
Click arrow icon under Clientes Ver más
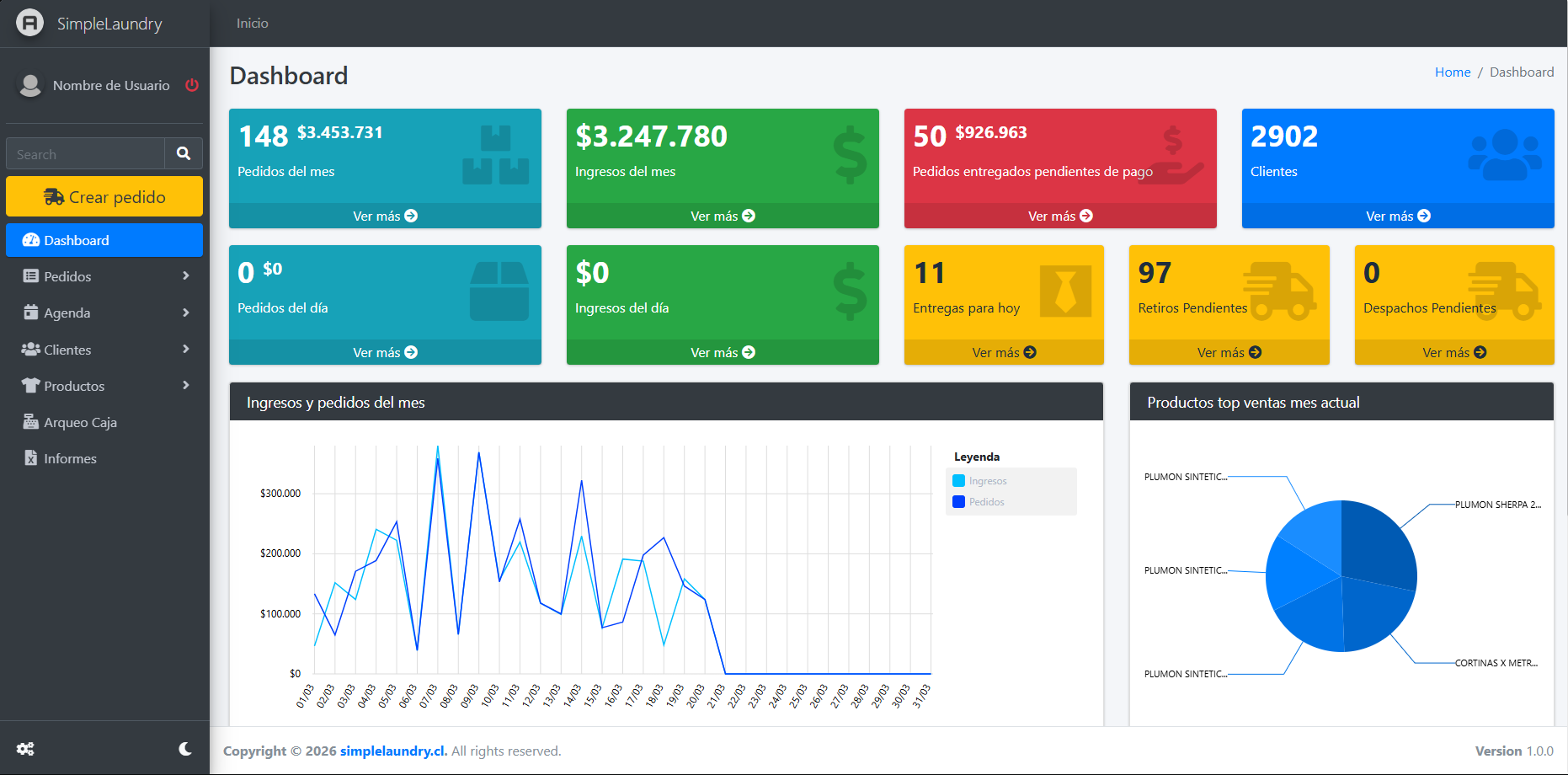1424,216
